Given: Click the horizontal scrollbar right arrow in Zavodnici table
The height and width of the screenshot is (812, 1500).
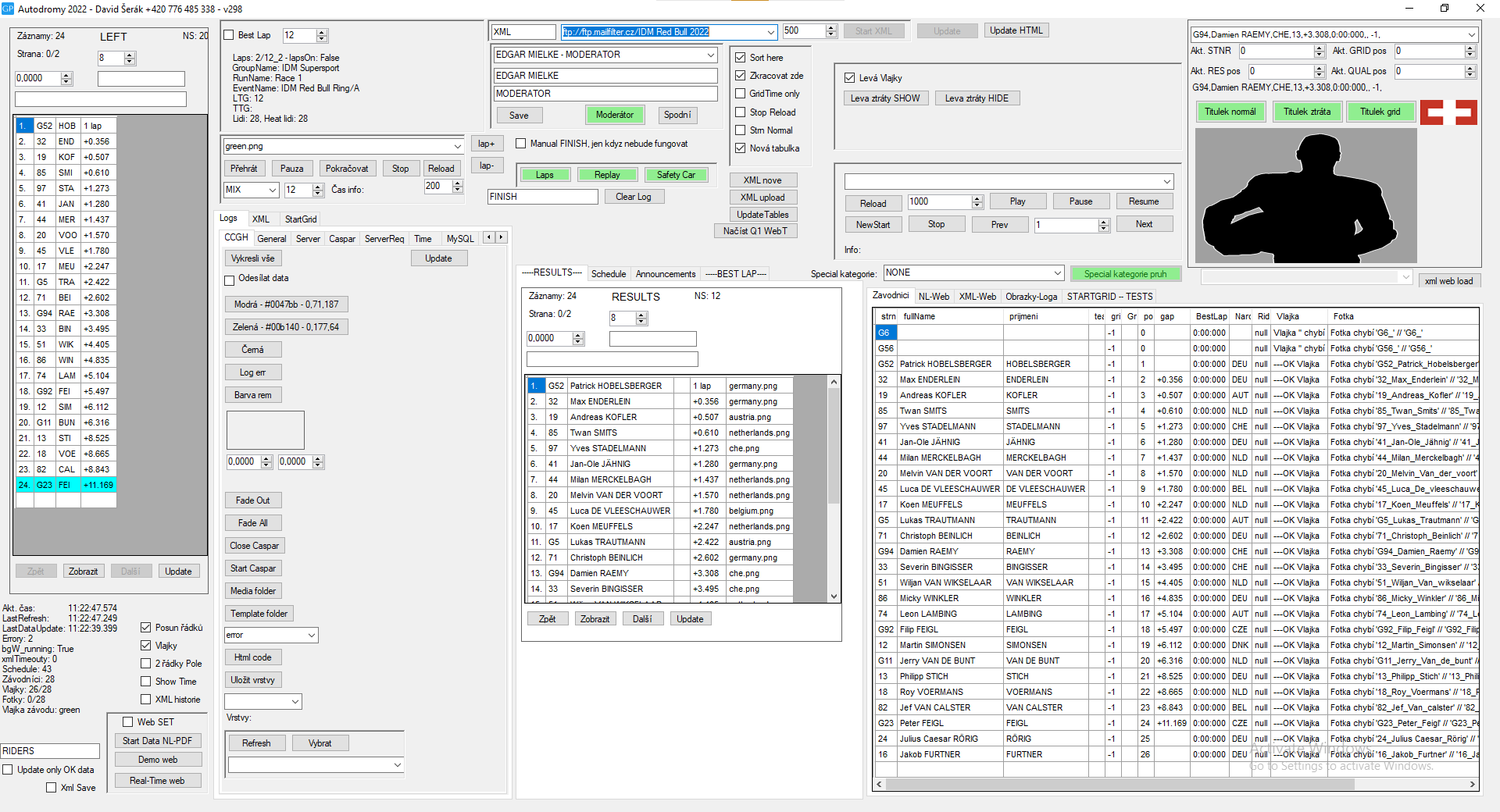Looking at the screenshot, I should 1473,784.
